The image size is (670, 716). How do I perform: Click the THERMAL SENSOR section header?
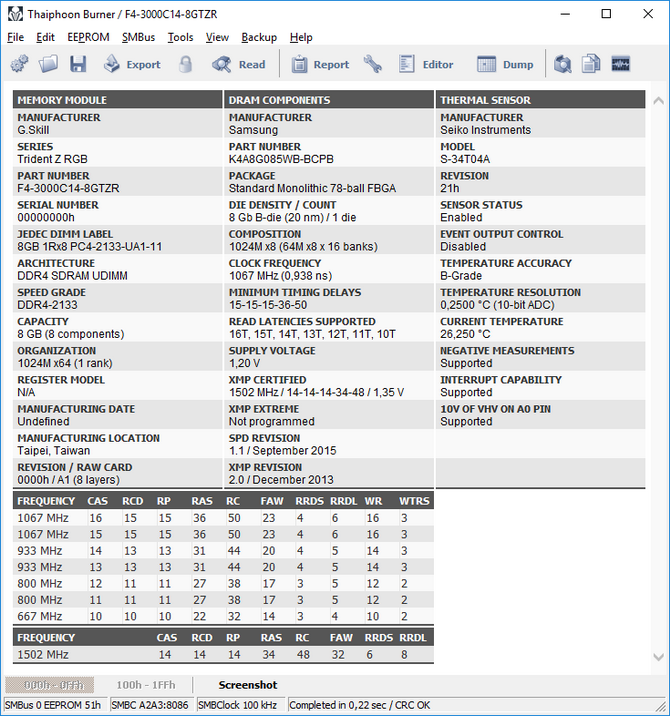point(540,100)
